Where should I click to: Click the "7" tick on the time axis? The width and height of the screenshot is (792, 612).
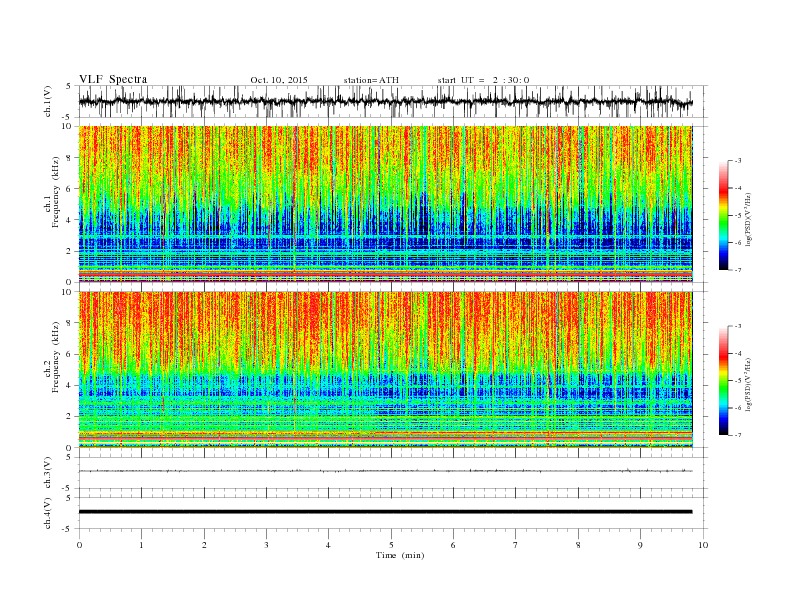coord(516,545)
